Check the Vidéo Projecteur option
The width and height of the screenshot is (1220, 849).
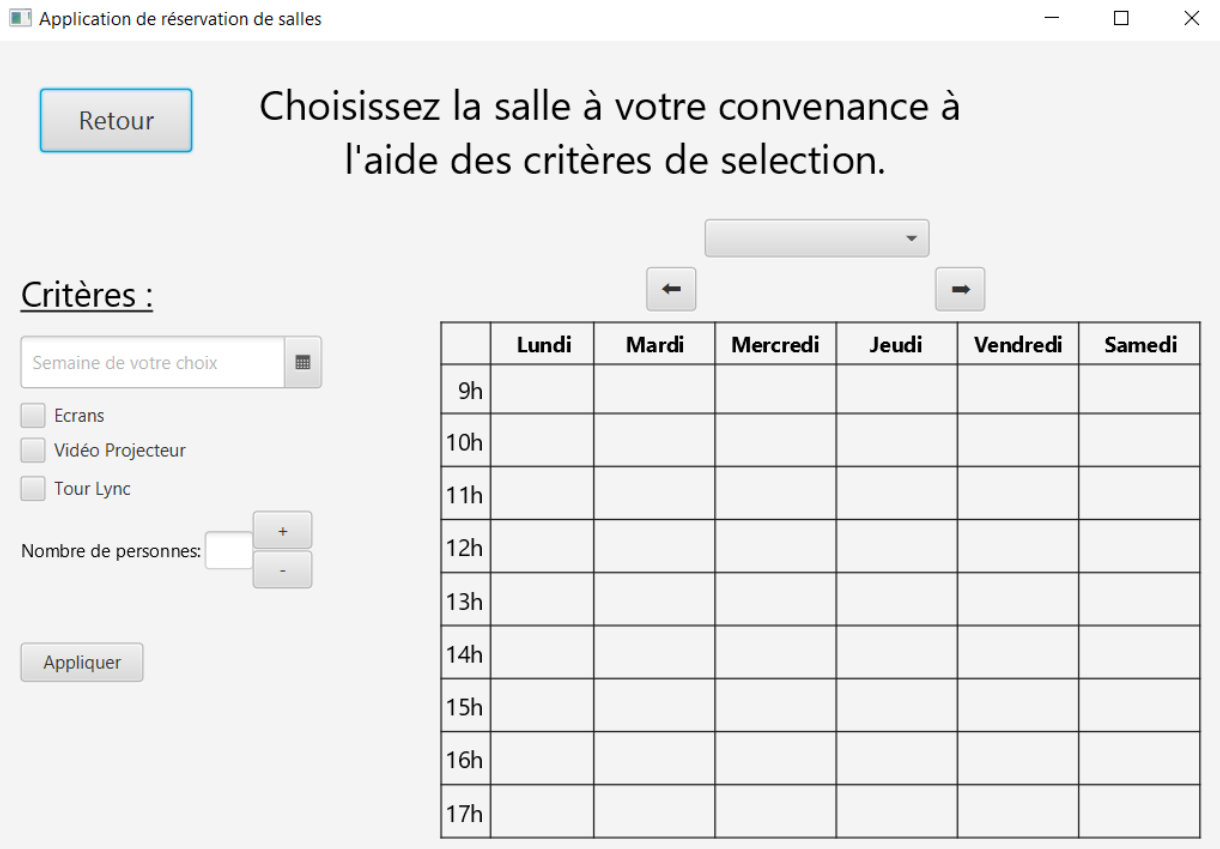tap(33, 451)
